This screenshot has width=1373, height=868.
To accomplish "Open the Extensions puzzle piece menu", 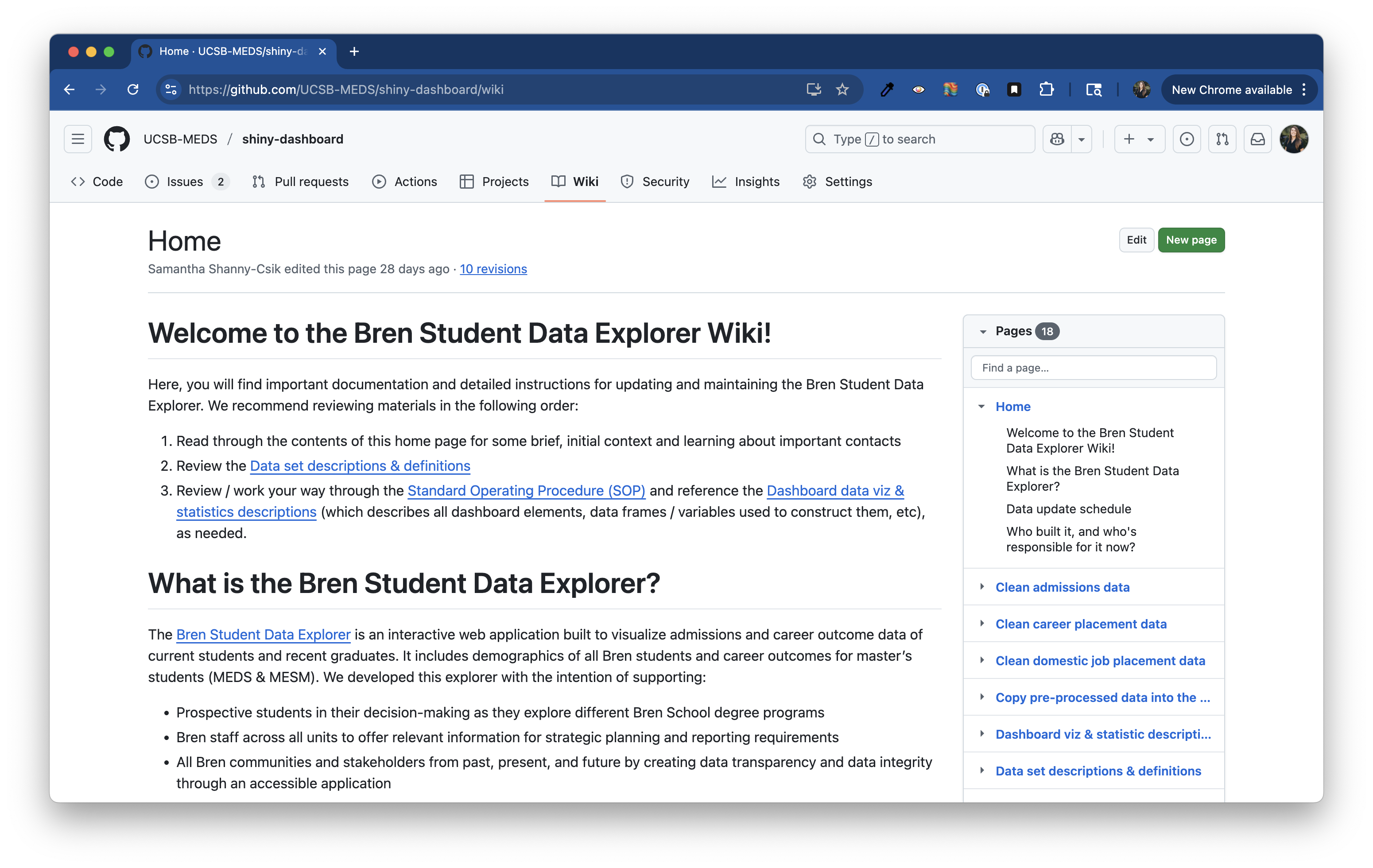I will (x=1046, y=89).
